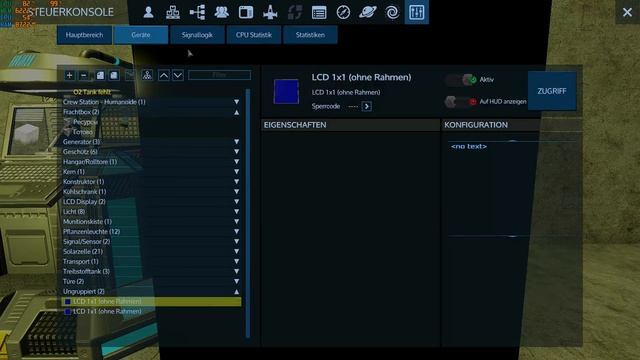Expand the Munitionskiste group arrow
Screen dimensions: 640x360
(x=236, y=222)
